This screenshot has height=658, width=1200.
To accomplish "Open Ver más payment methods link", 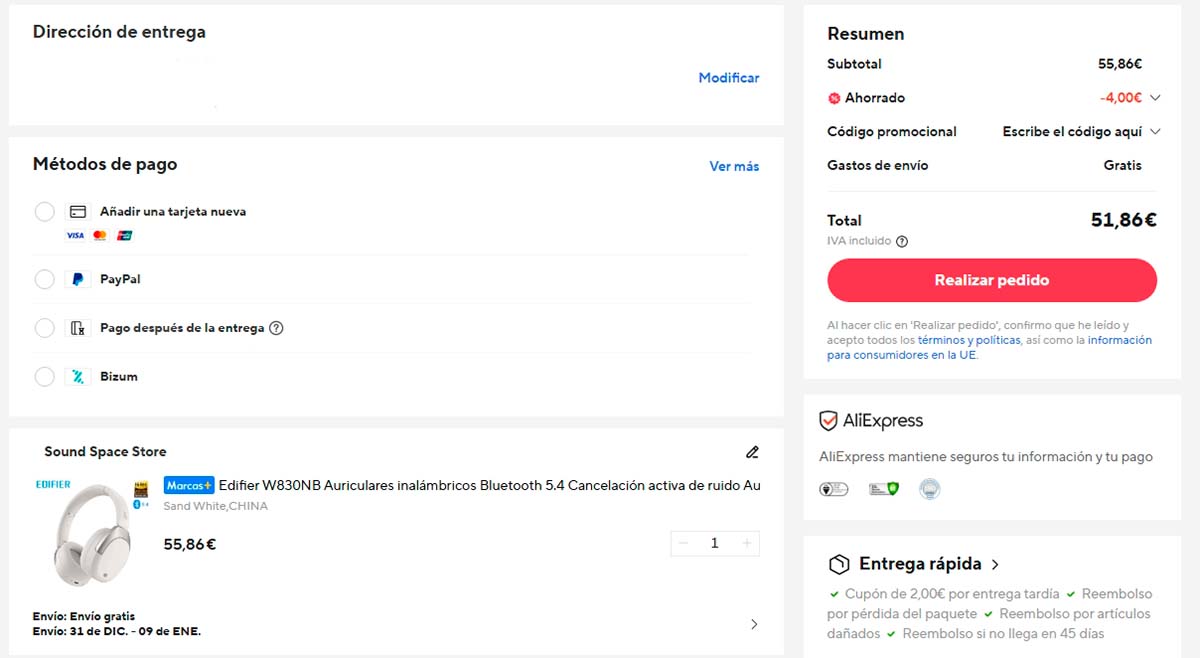I will click(733, 167).
